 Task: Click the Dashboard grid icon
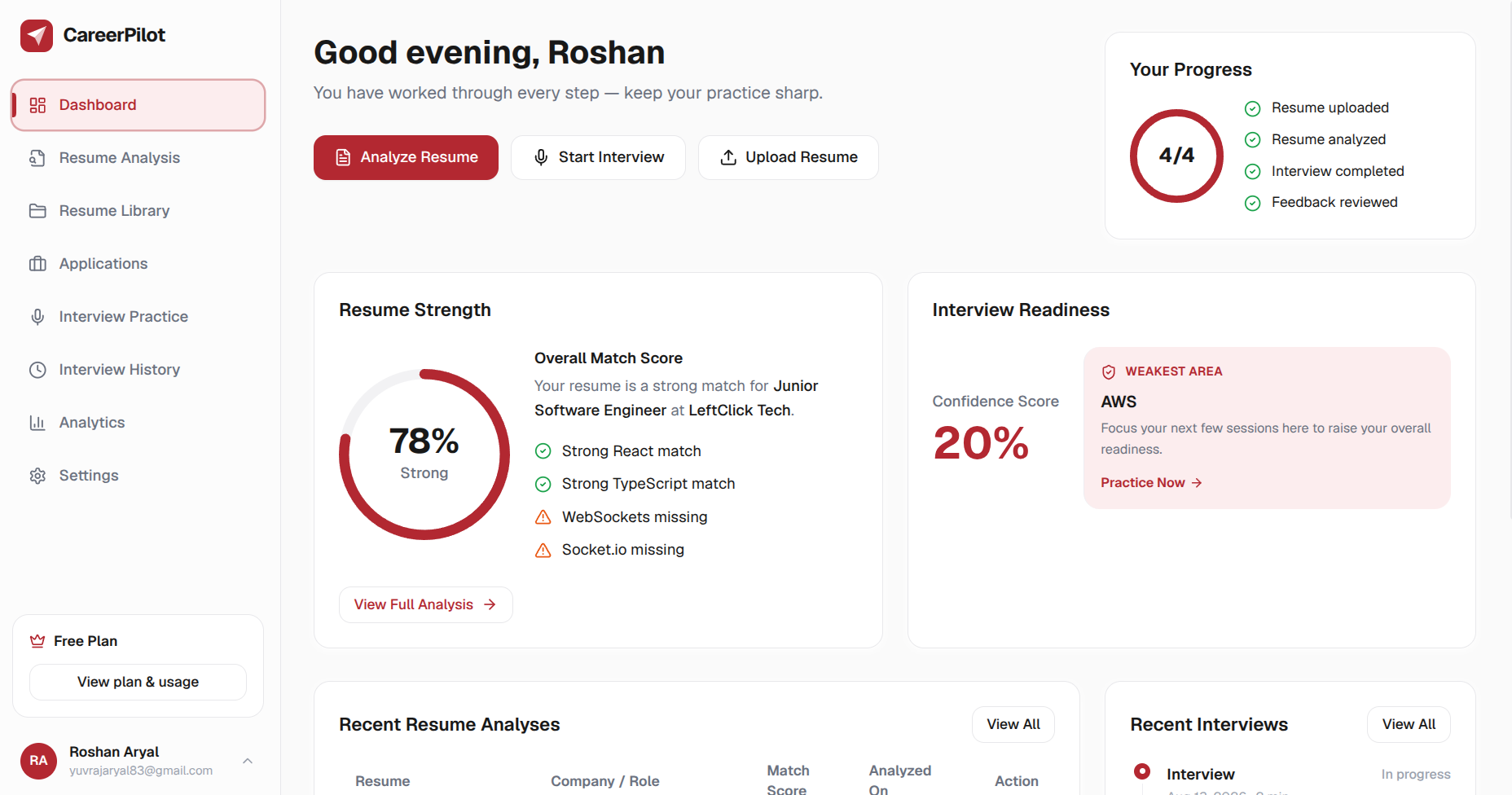tap(37, 105)
